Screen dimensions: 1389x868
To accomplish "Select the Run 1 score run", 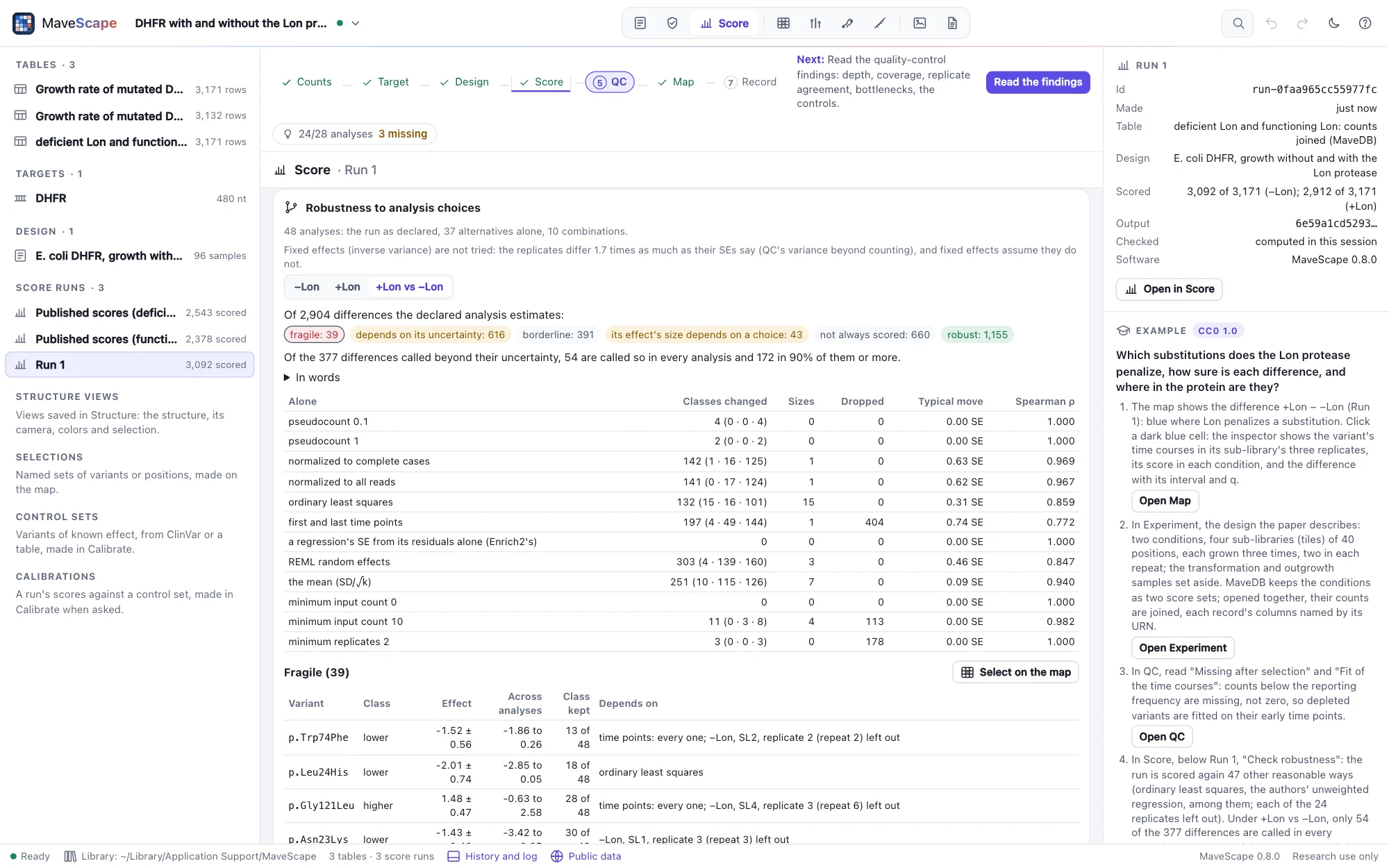I will pos(130,365).
